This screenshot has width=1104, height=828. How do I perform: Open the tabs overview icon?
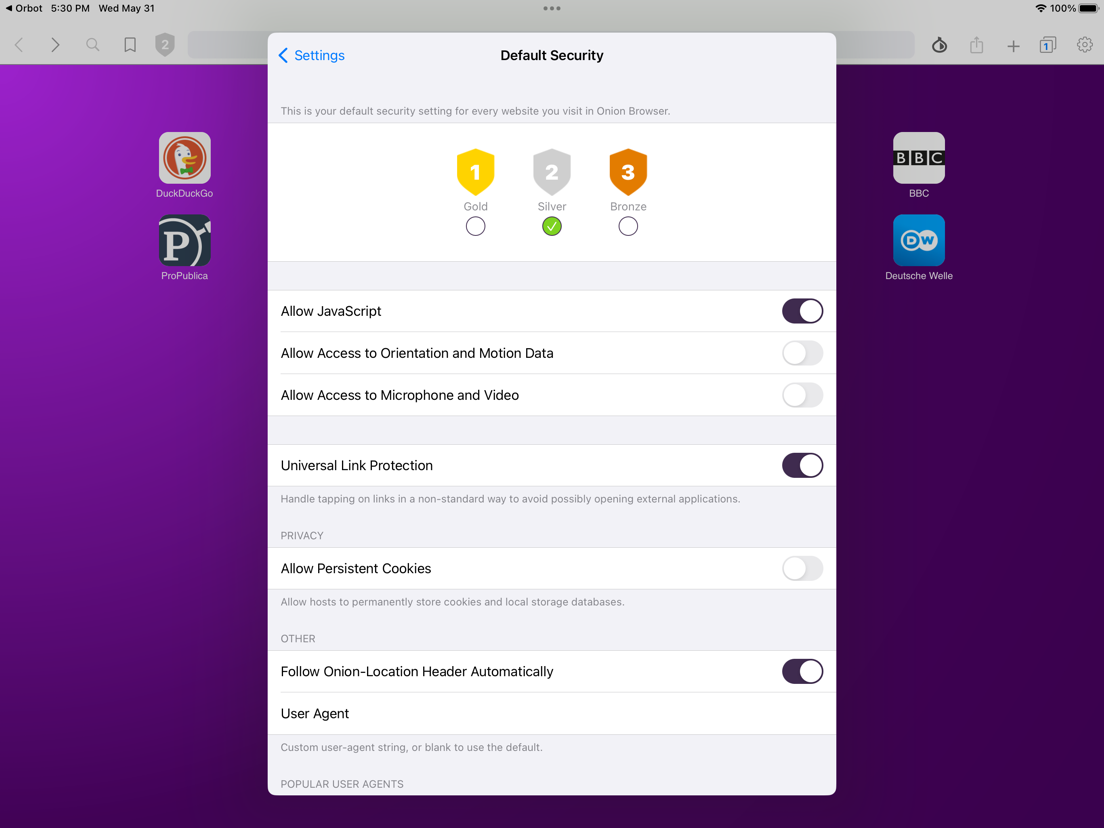[x=1048, y=46]
